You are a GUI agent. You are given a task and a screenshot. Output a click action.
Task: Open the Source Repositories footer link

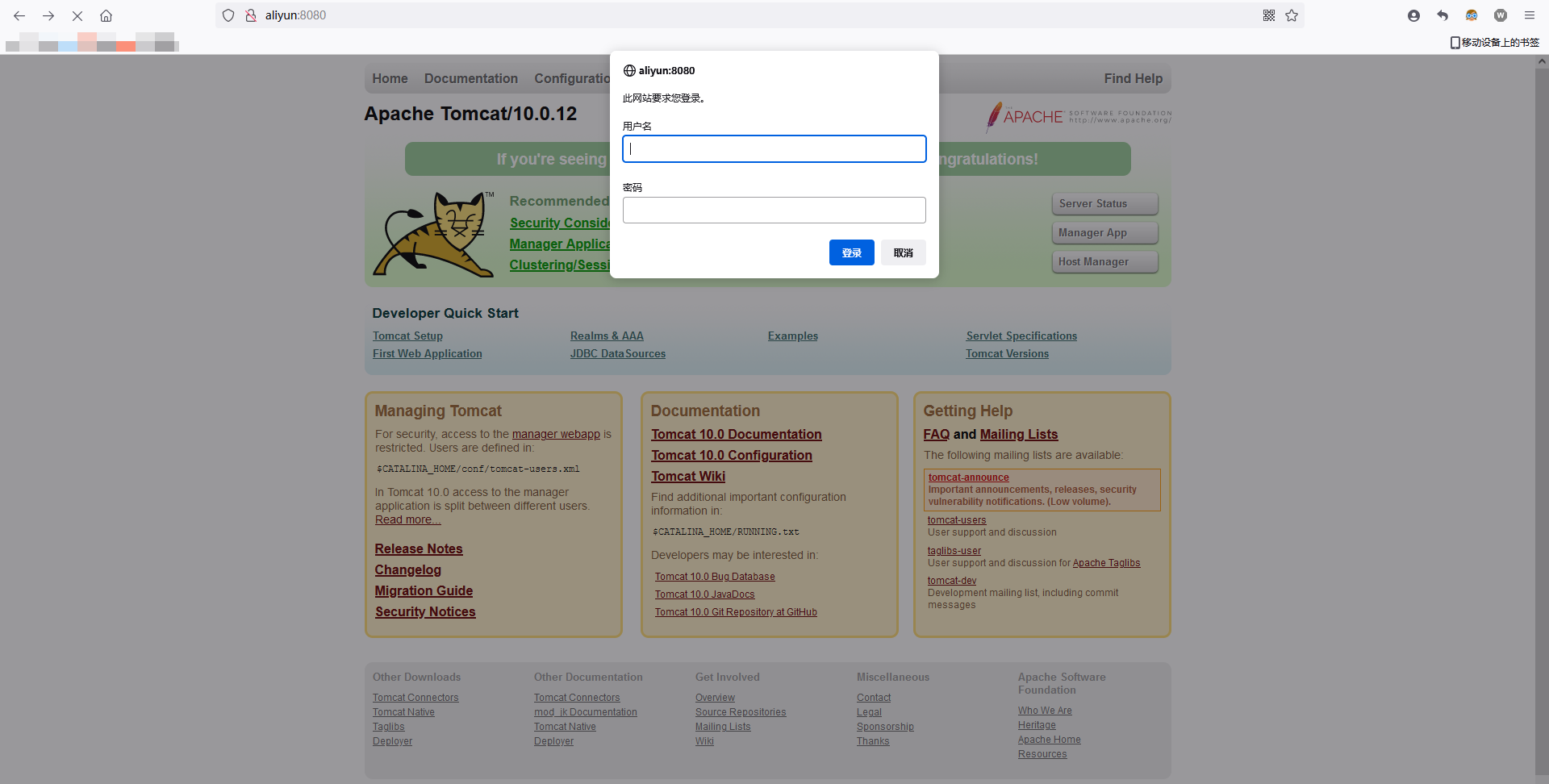point(741,712)
